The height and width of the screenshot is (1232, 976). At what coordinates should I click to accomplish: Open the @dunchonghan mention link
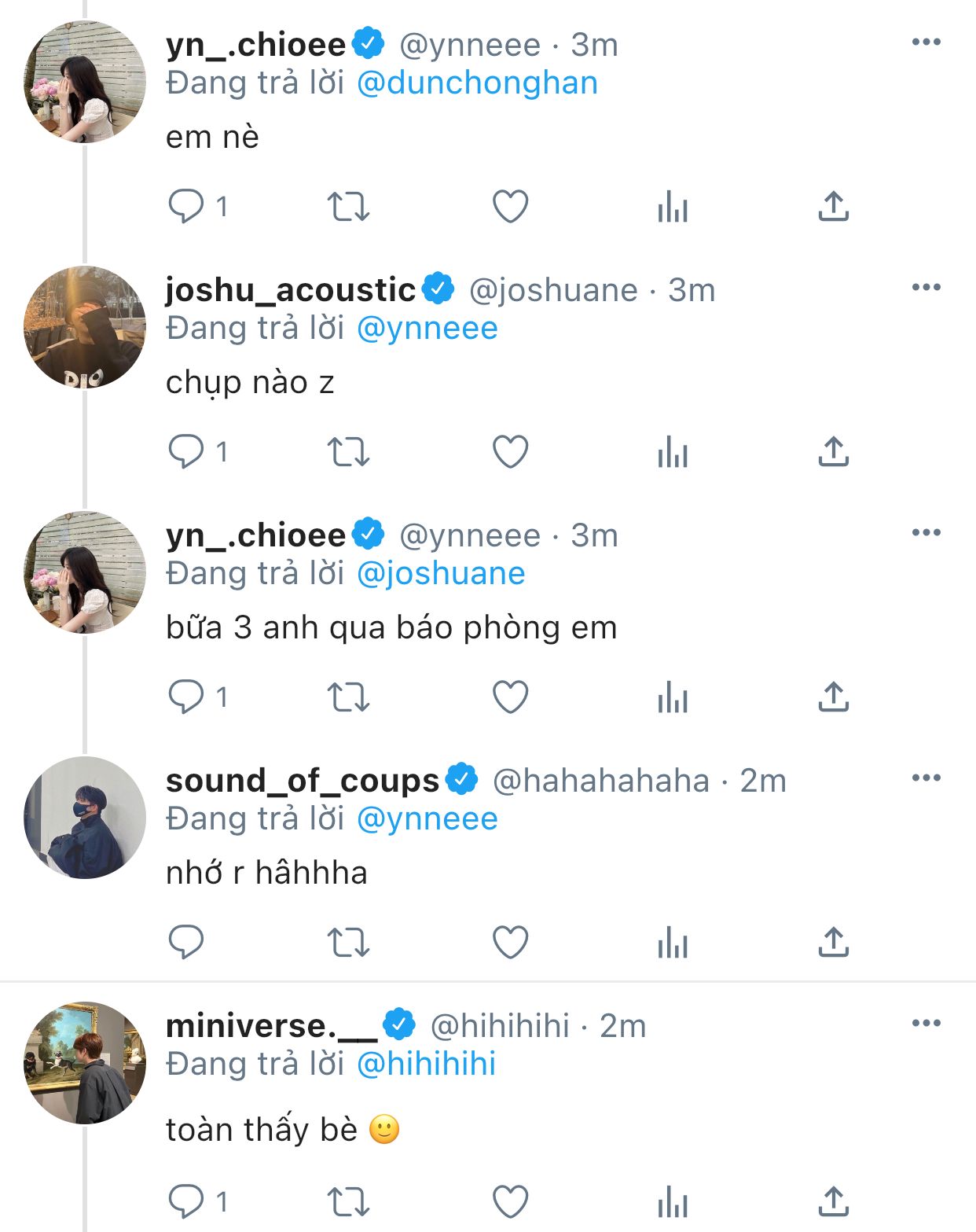(x=477, y=83)
